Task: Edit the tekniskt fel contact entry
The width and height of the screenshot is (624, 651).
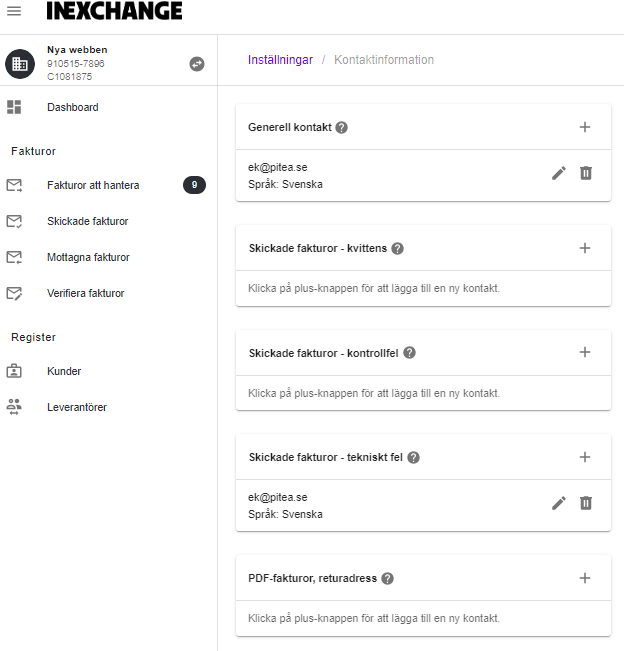Action: tap(559, 503)
